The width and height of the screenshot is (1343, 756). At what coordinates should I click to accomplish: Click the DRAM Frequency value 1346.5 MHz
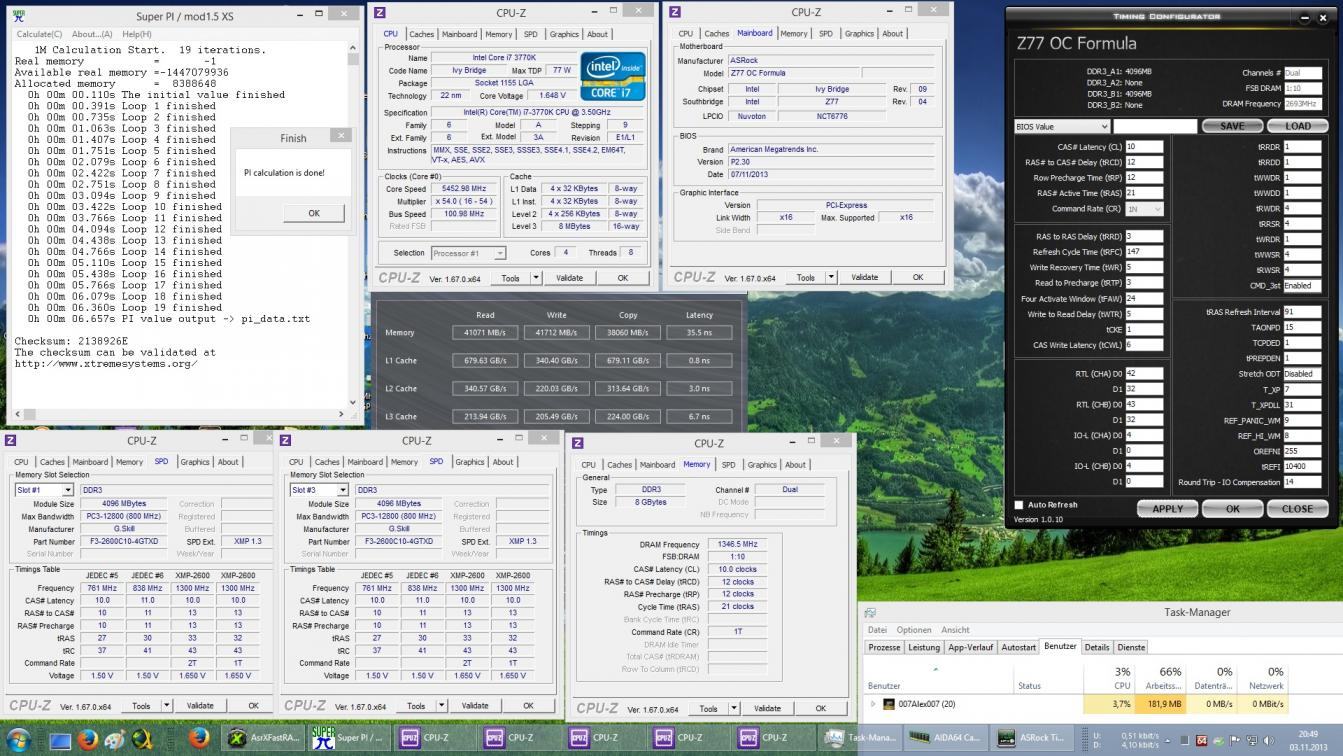coord(738,545)
